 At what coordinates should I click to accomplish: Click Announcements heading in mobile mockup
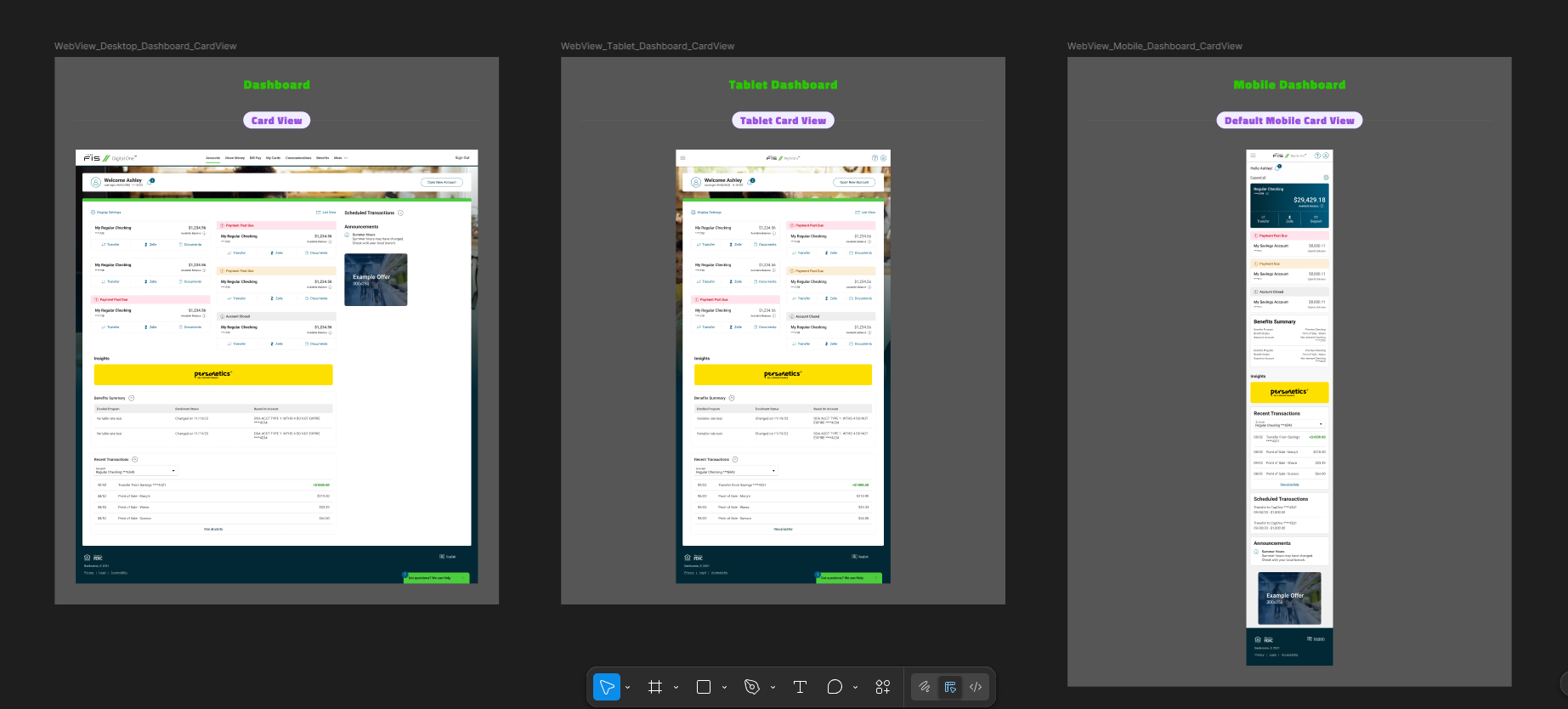point(1272,543)
